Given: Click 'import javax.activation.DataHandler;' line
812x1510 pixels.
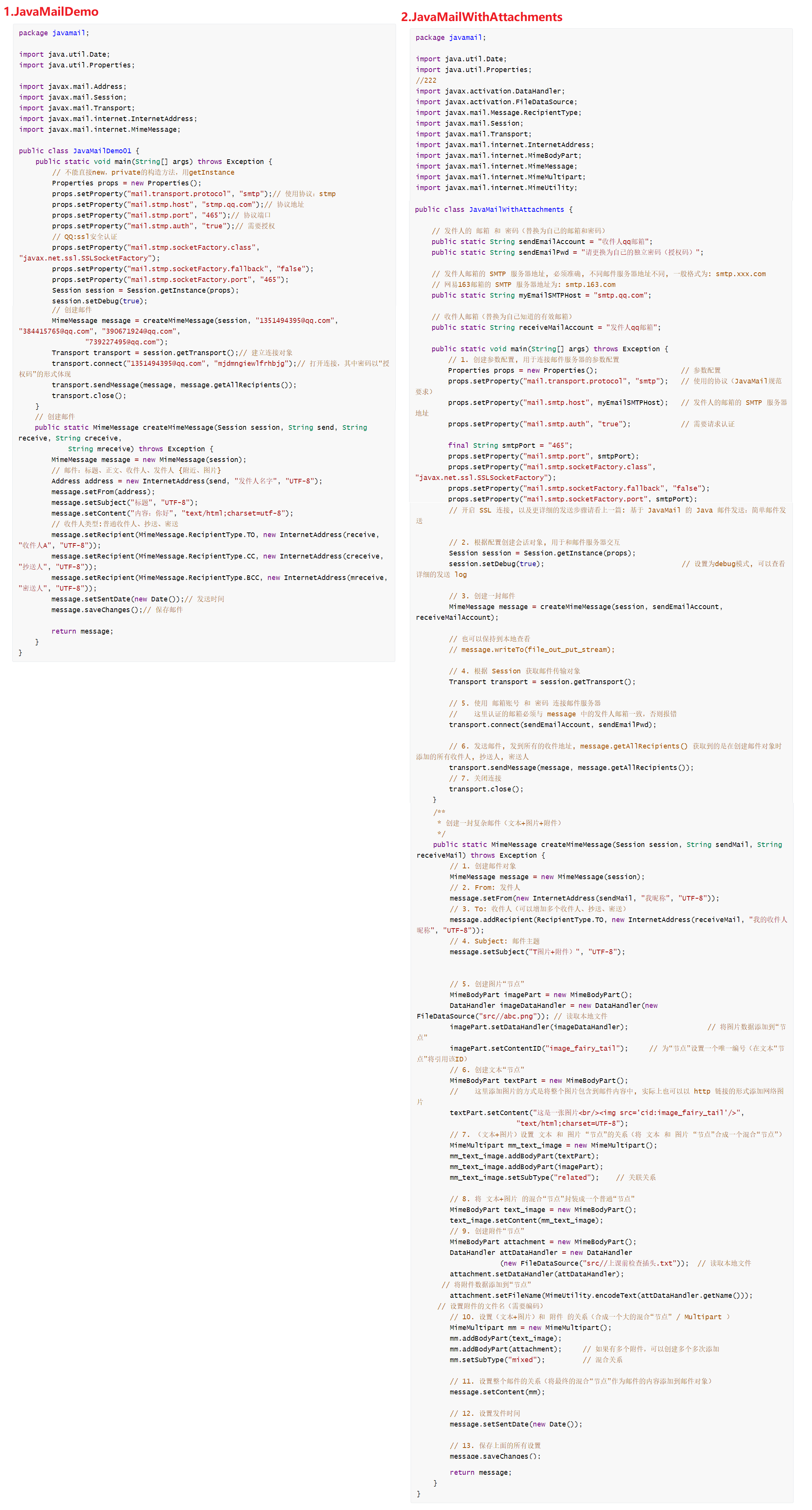Looking at the screenshot, I should click(490, 92).
